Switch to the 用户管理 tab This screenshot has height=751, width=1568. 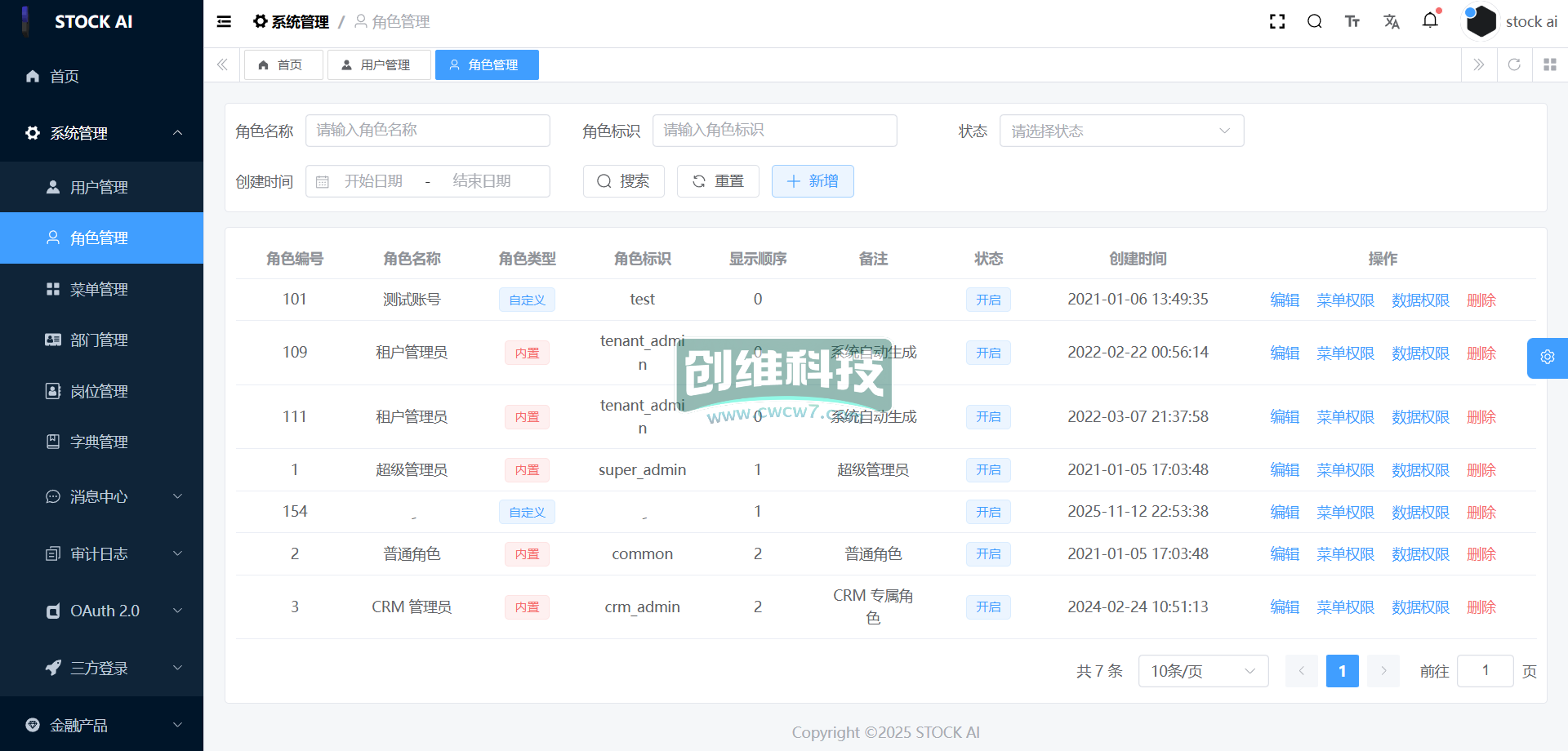coord(378,65)
